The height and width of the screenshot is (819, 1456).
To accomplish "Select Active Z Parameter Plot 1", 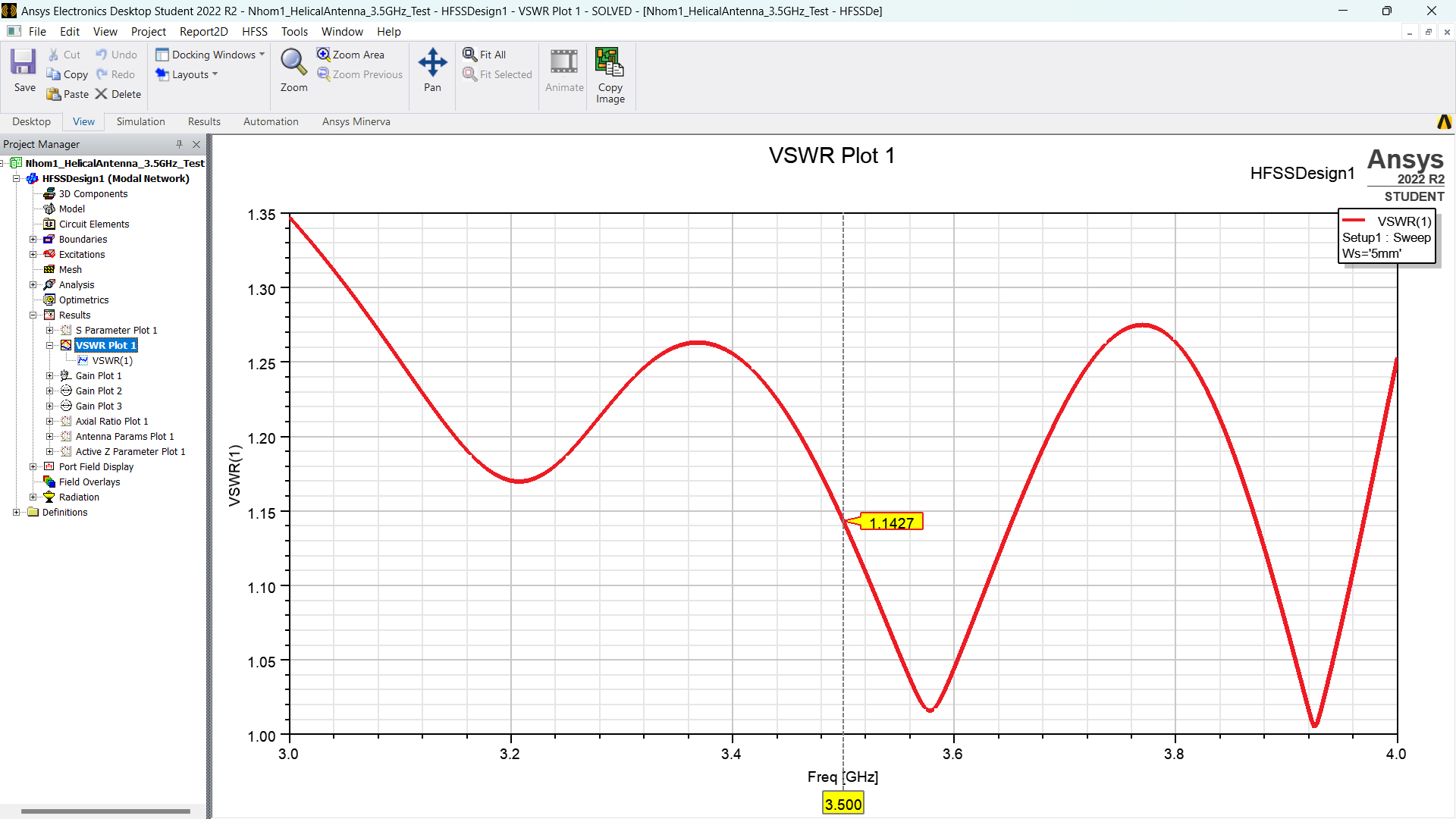I will tap(130, 451).
